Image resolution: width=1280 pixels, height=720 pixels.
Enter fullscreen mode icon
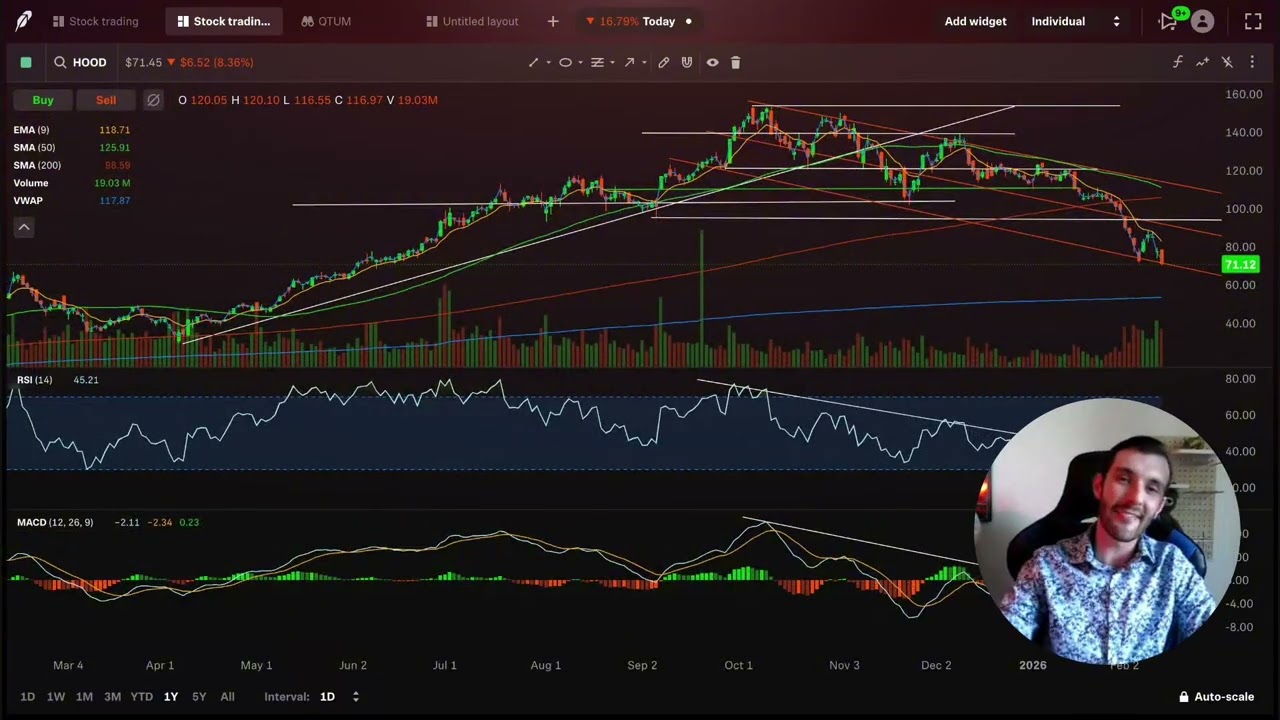(1253, 21)
